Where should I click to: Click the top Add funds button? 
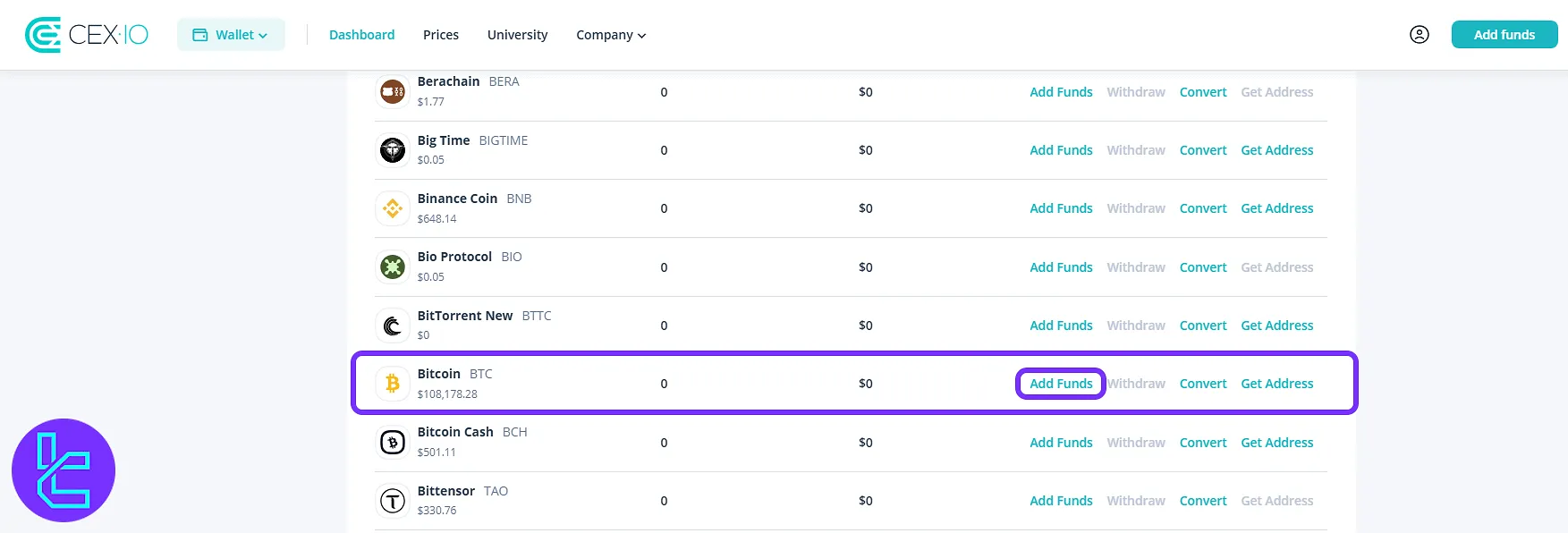click(1504, 35)
